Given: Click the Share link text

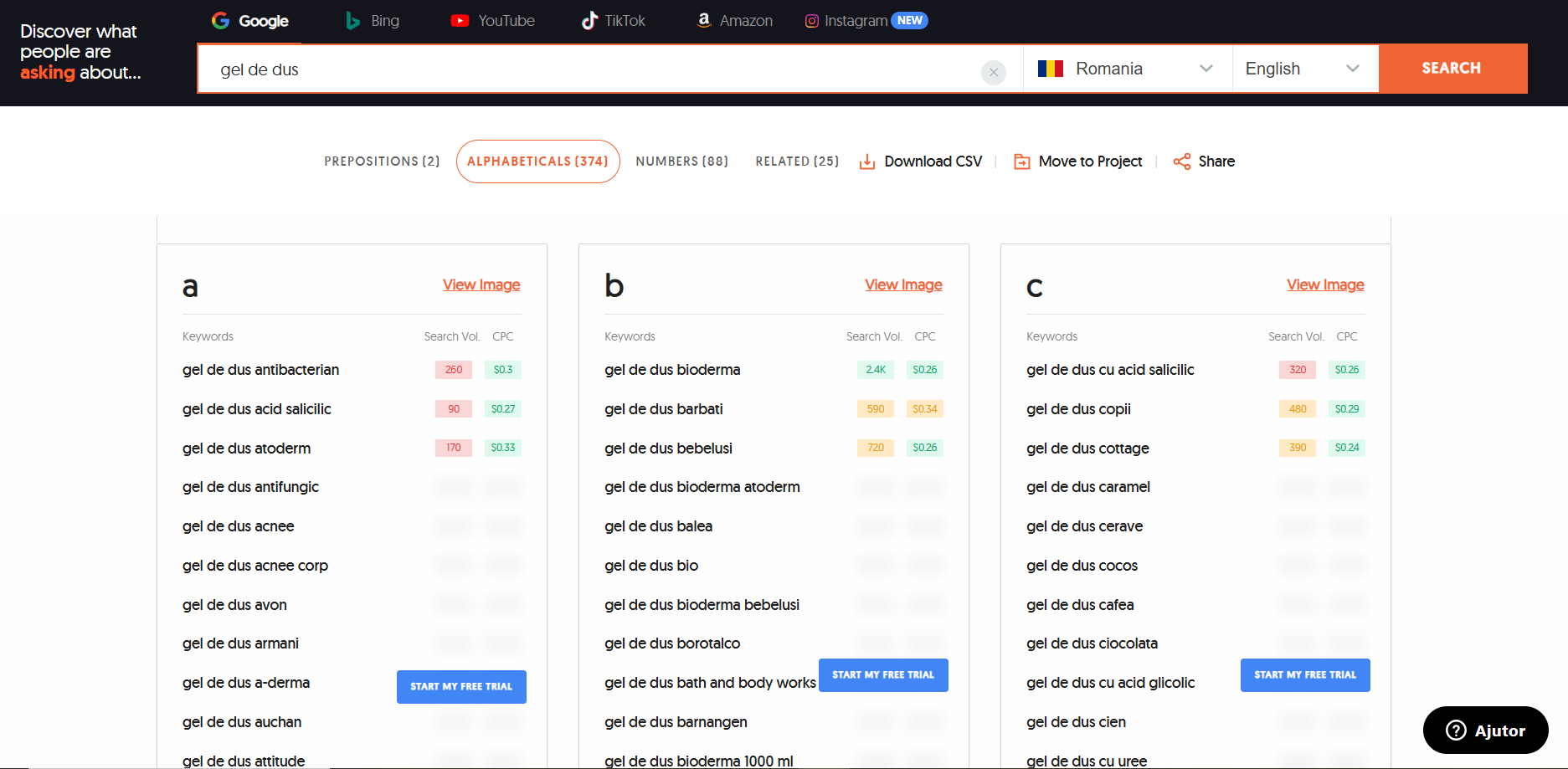Looking at the screenshot, I should [1216, 161].
